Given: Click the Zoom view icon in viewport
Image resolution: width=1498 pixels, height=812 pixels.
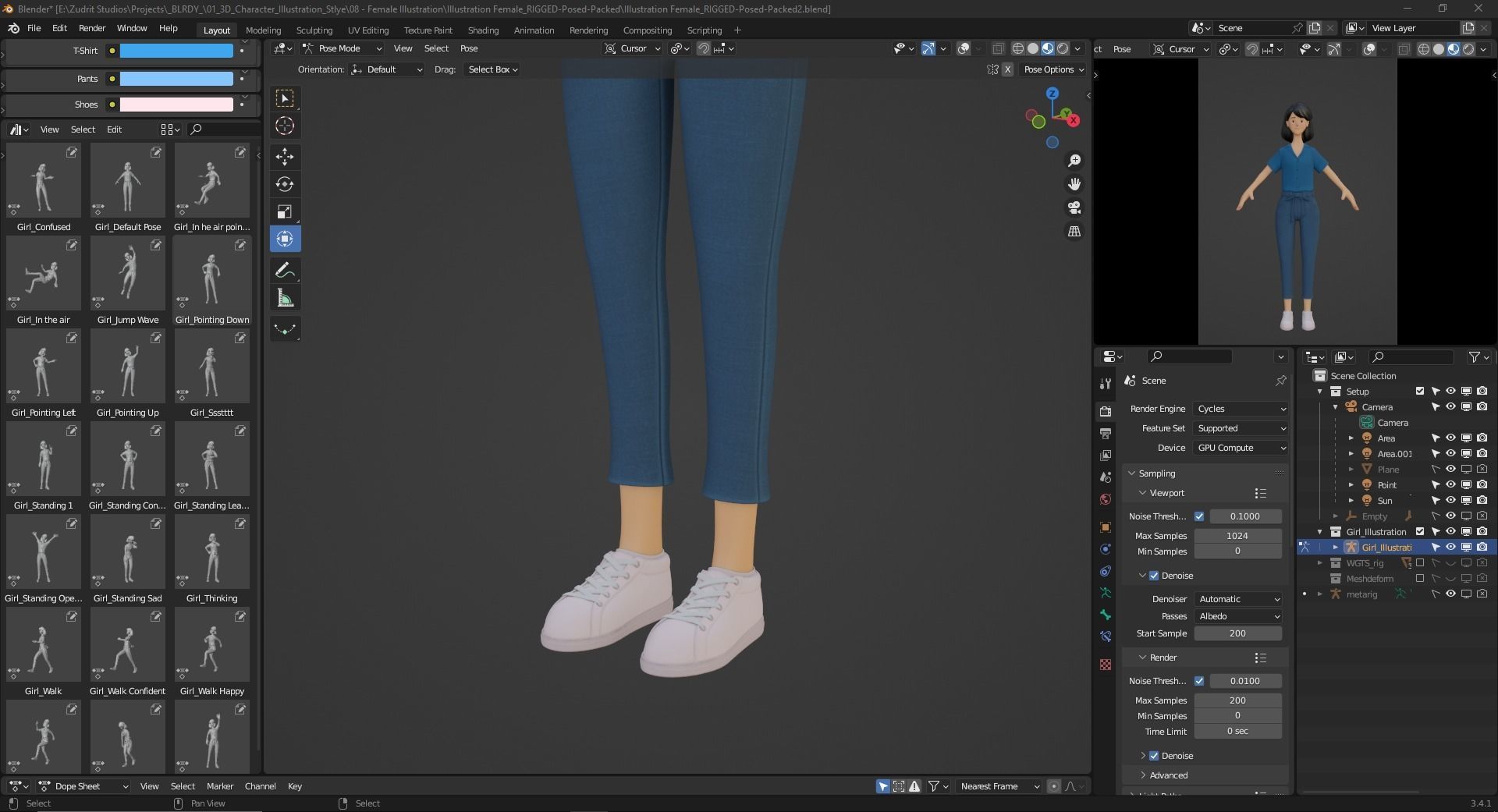Looking at the screenshot, I should point(1074,161).
